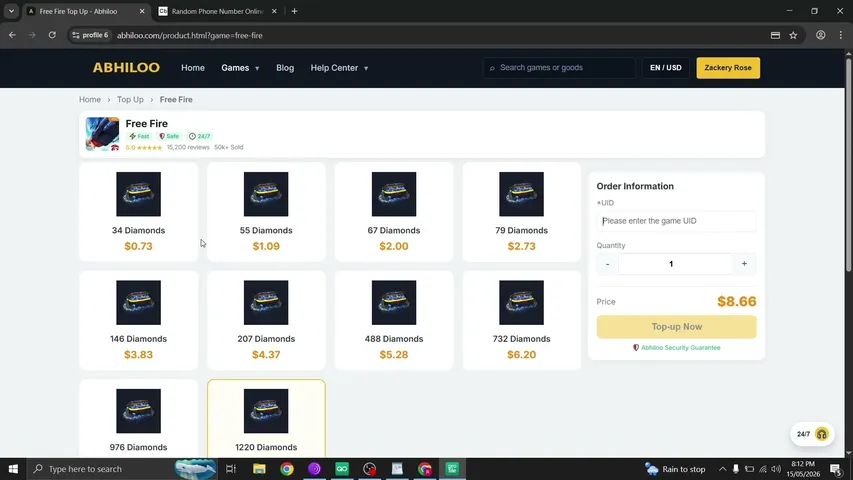Open Task View on taskbar
This screenshot has height=480, width=853.
[x=231, y=469]
